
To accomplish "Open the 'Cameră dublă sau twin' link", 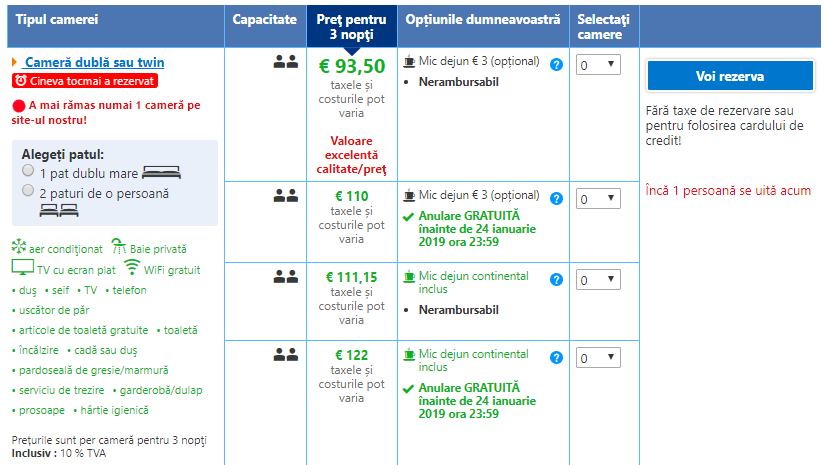I will coord(94,62).
